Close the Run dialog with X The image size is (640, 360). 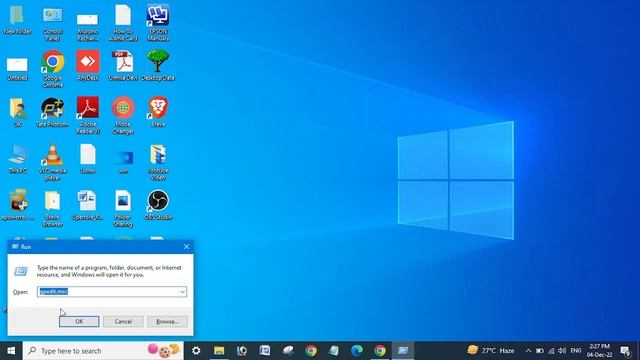[187, 247]
